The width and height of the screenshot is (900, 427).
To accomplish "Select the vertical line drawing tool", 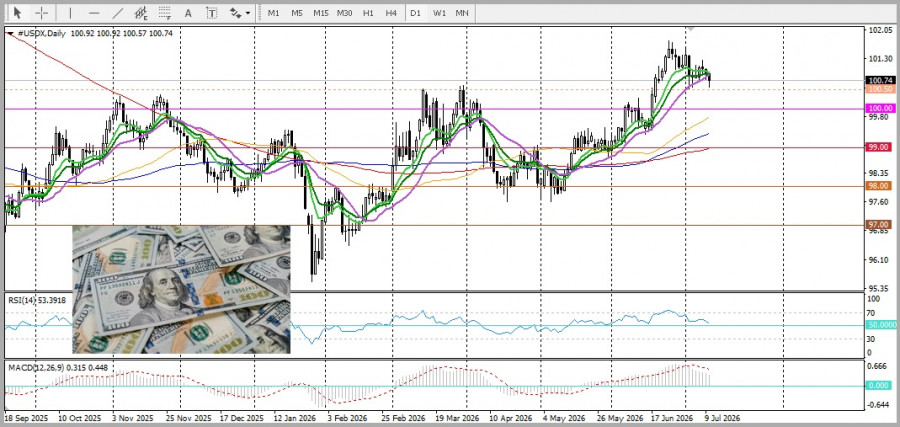I will point(71,13).
